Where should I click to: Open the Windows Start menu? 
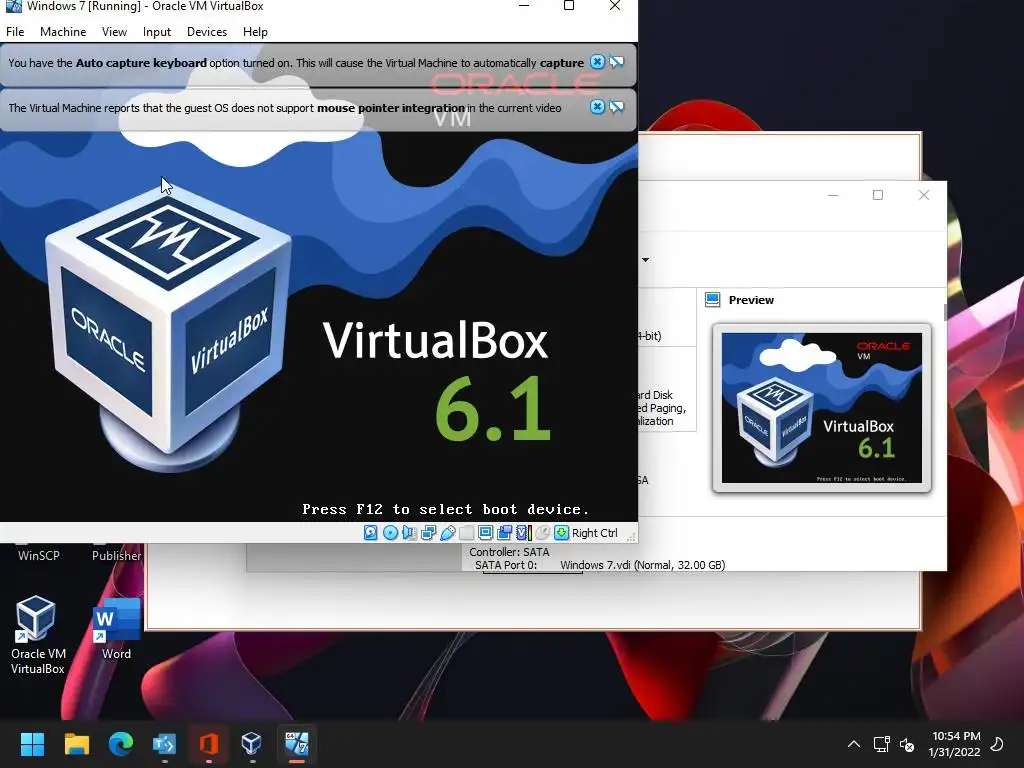pos(32,744)
